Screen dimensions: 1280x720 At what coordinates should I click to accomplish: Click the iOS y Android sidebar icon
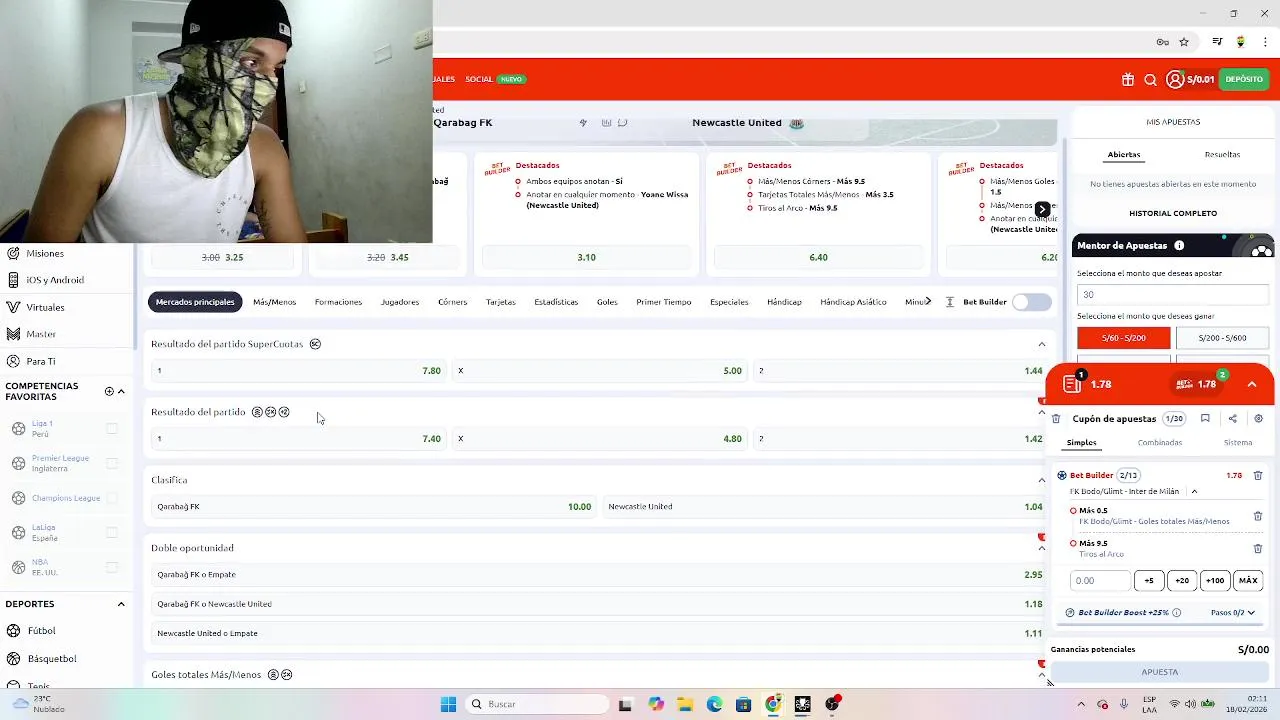(14, 280)
